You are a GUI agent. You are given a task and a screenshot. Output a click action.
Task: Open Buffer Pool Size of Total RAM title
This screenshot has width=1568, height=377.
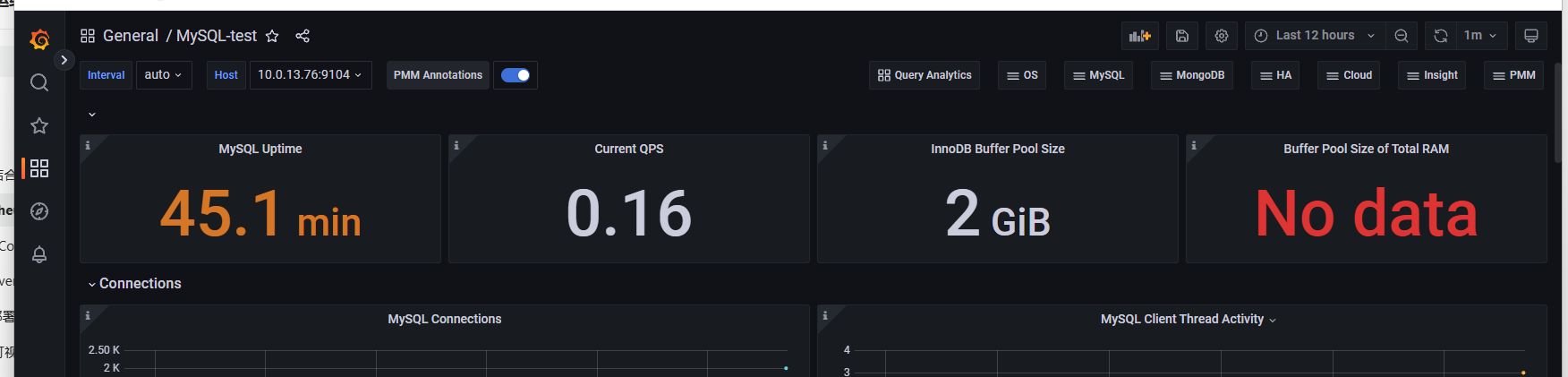1367,149
